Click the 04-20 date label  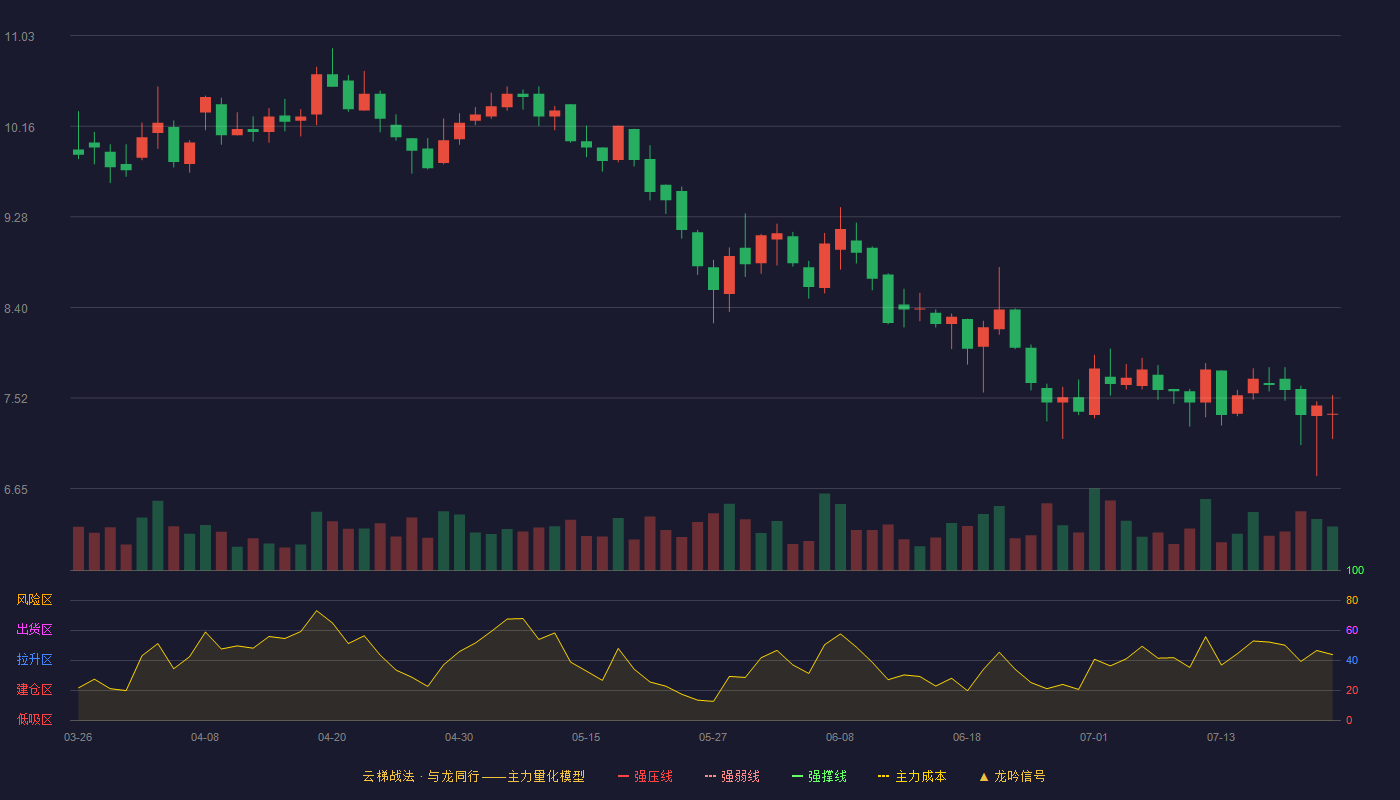click(x=332, y=737)
